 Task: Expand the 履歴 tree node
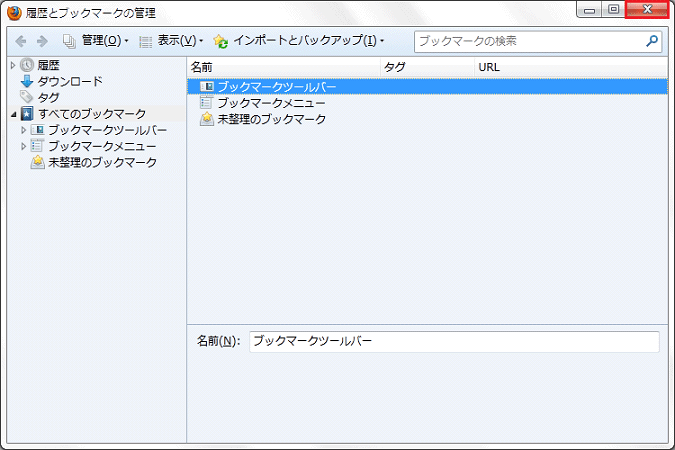pos(13,65)
